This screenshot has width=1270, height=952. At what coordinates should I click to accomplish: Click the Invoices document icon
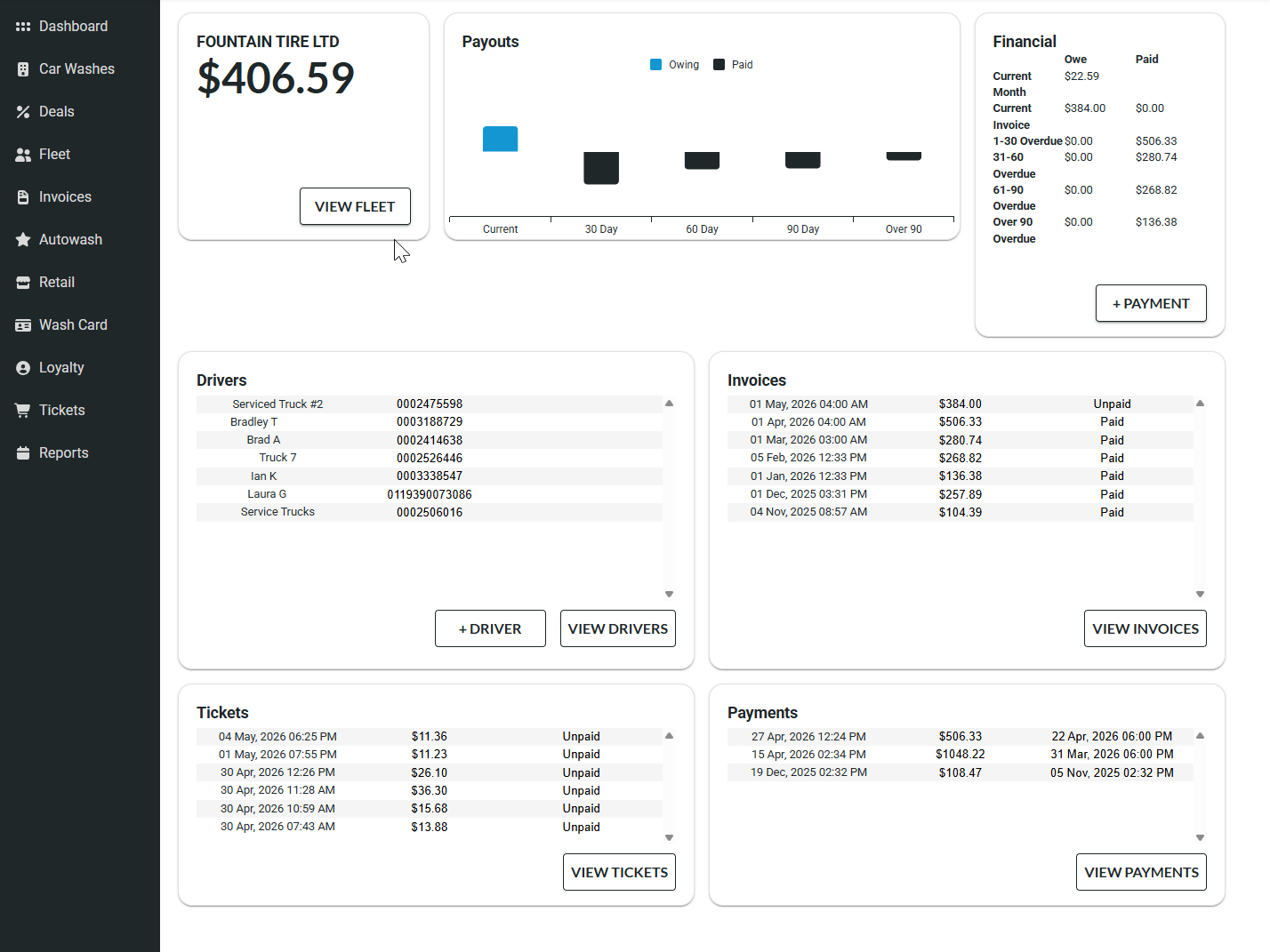[23, 197]
